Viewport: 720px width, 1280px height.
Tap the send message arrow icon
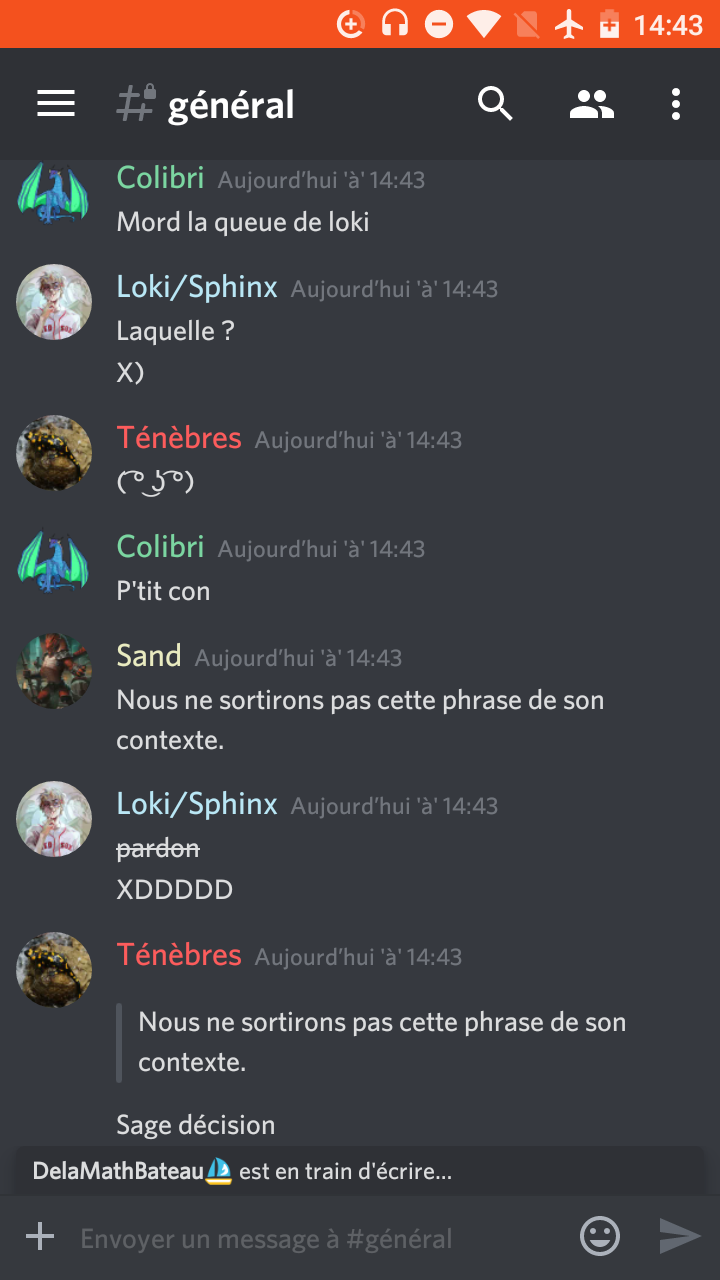(x=680, y=1237)
